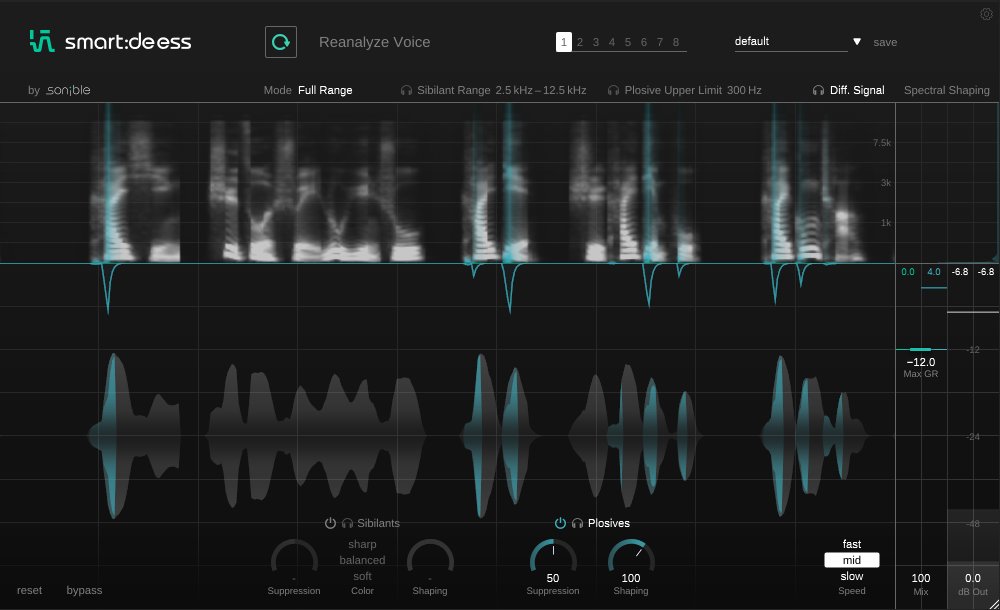Click the Max GR -12.0 handle
The width and height of the screenshot is (1000, 610).
(920, 350)
